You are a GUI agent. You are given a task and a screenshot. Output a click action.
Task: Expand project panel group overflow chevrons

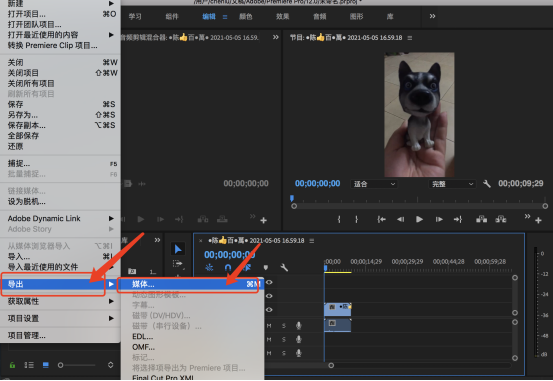coord(157,240)
